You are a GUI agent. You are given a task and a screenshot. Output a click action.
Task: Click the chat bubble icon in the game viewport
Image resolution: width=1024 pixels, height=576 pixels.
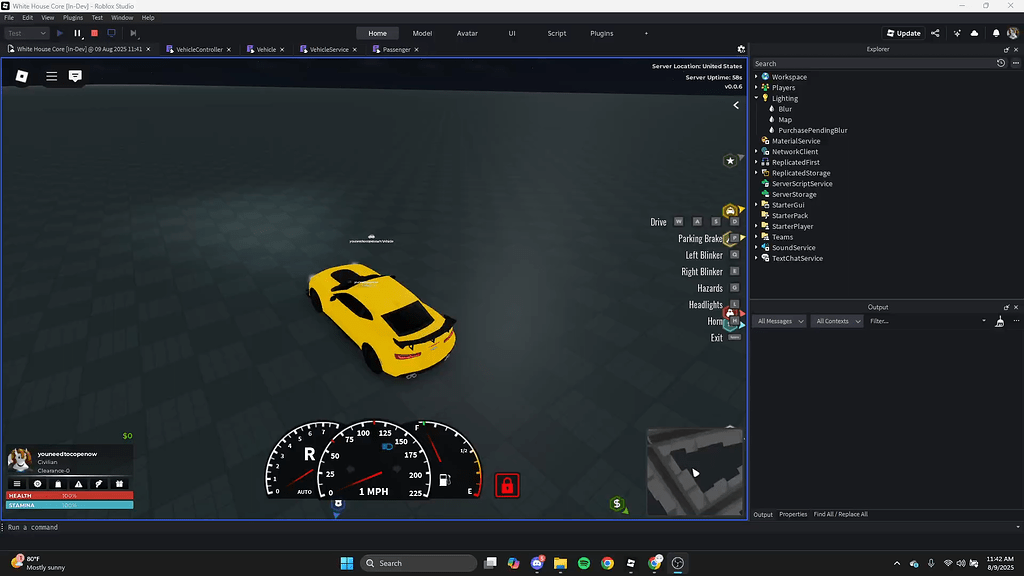coord(75,76)
